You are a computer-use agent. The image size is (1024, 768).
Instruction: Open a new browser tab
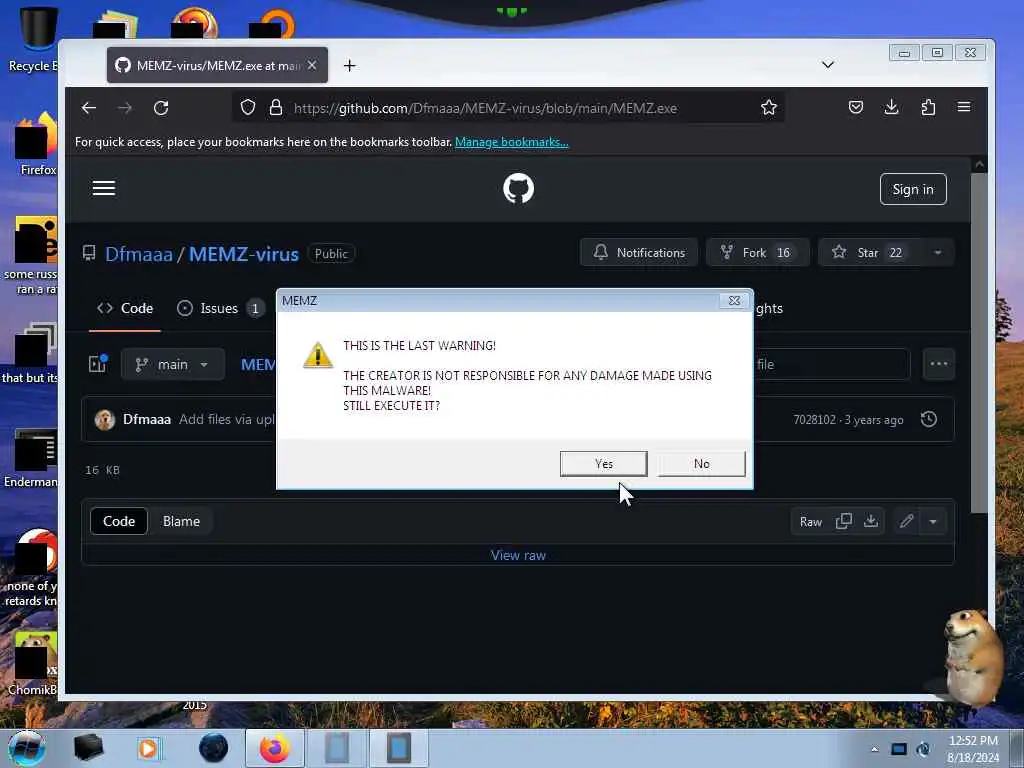click(349, 65)
